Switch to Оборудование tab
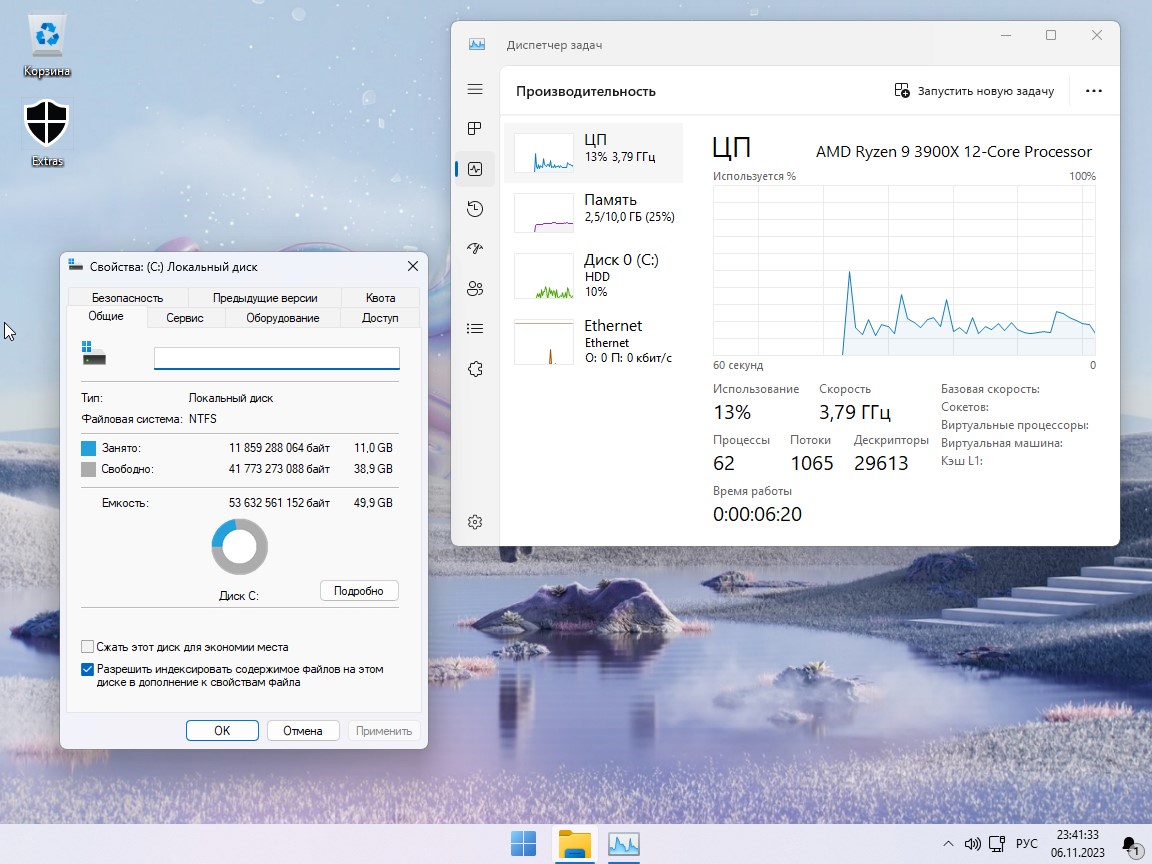The width and height of the screenshot is (1152, 864). [283, 318]
